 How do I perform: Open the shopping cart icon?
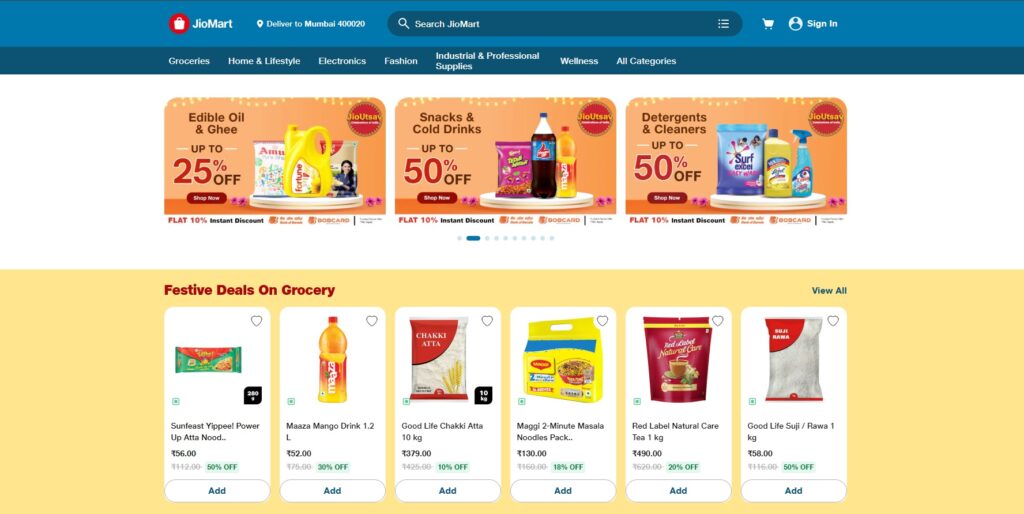768,24
